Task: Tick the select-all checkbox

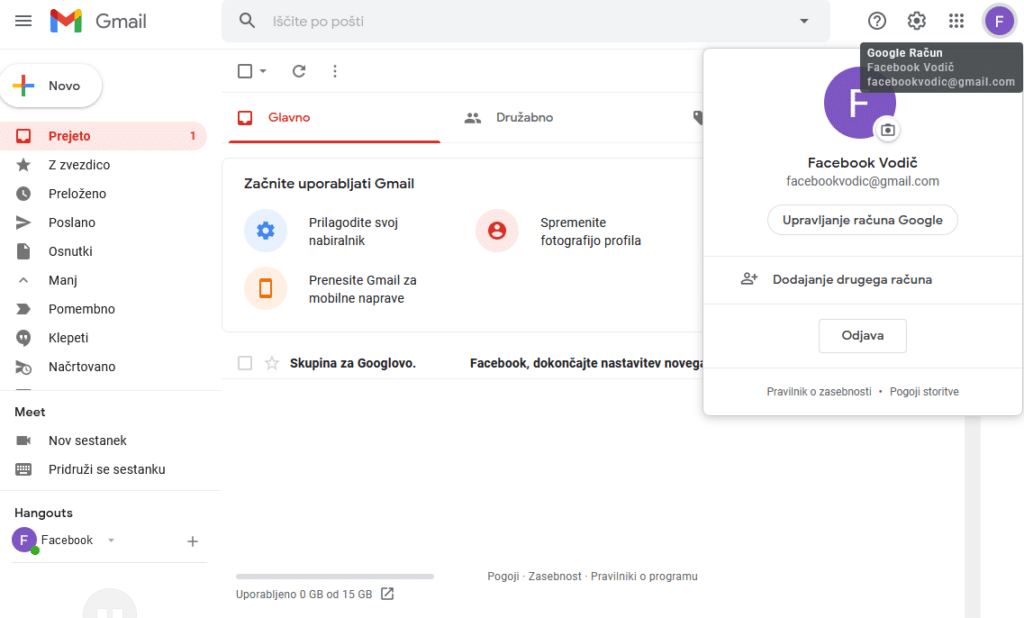Action: (245, 71)
